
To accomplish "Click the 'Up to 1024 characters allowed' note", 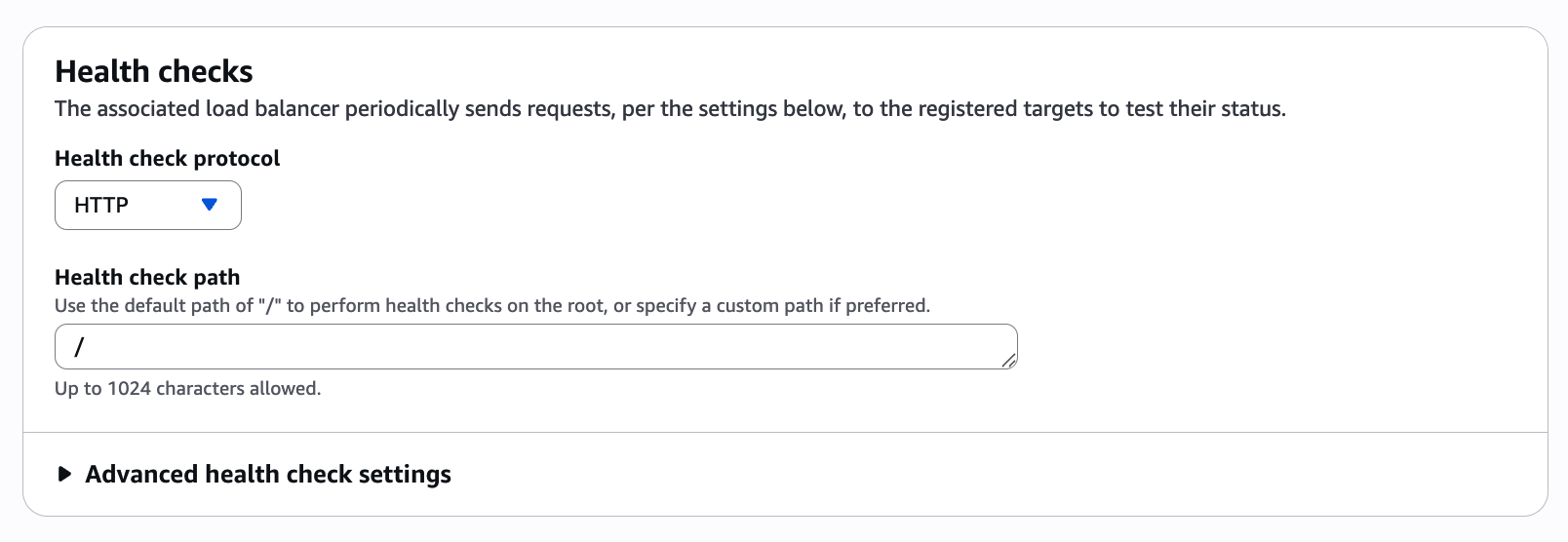I will [x=187, y=389].
